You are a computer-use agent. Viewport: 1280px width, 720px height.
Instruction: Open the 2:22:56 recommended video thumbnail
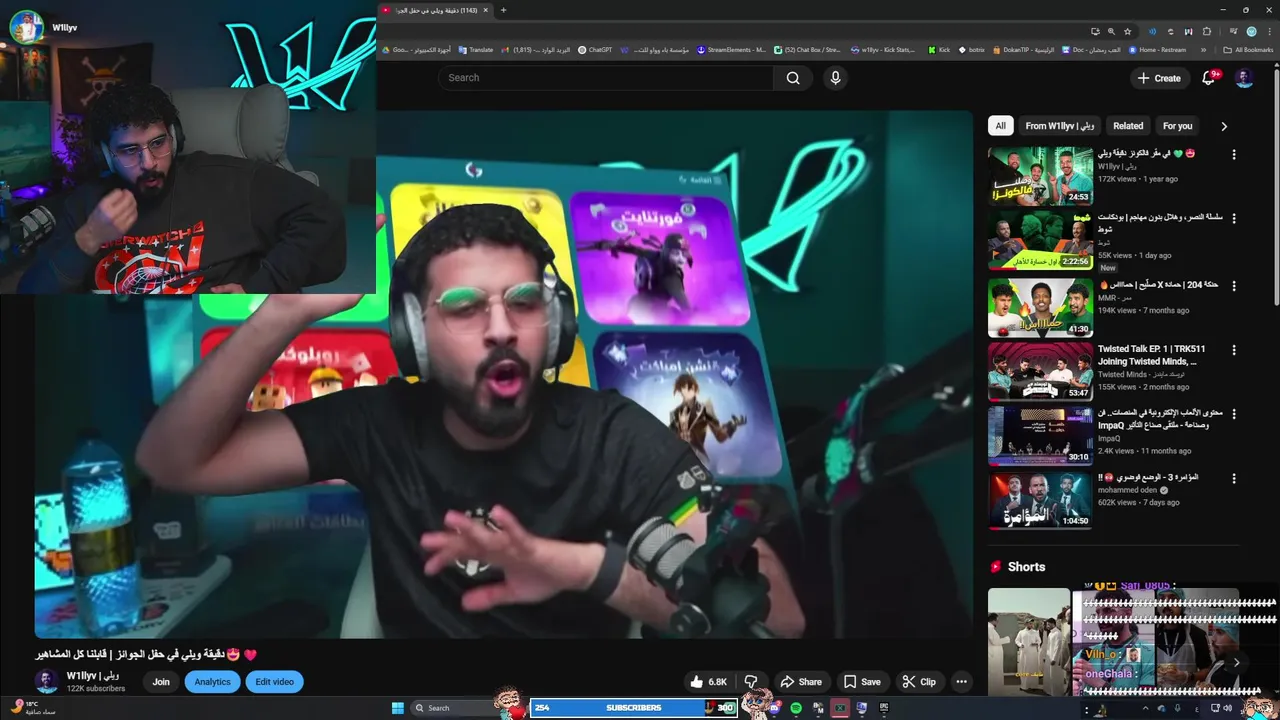(x=1040, y=240)
